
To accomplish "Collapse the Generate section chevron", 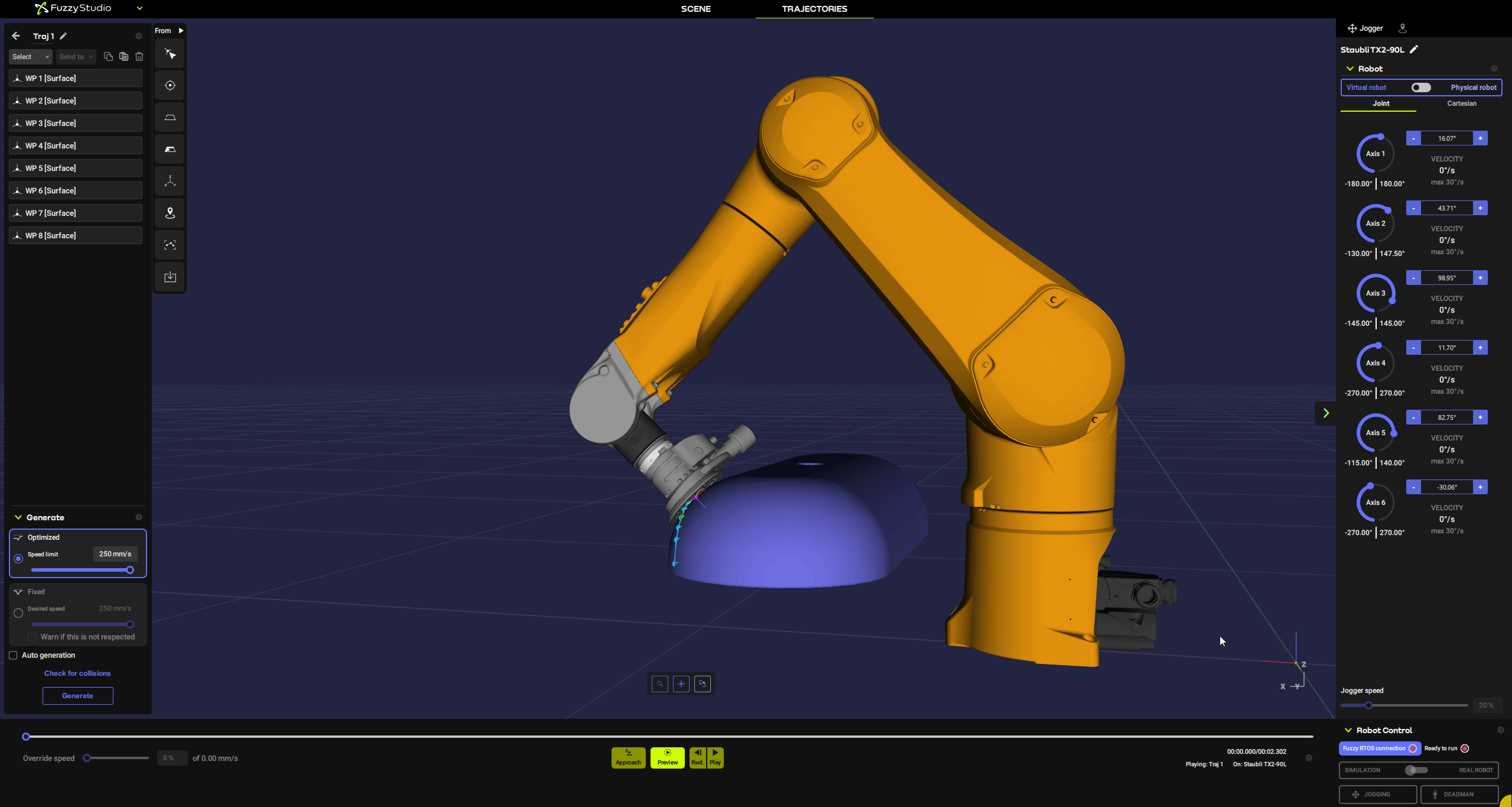I will click(x=18, y=517).
